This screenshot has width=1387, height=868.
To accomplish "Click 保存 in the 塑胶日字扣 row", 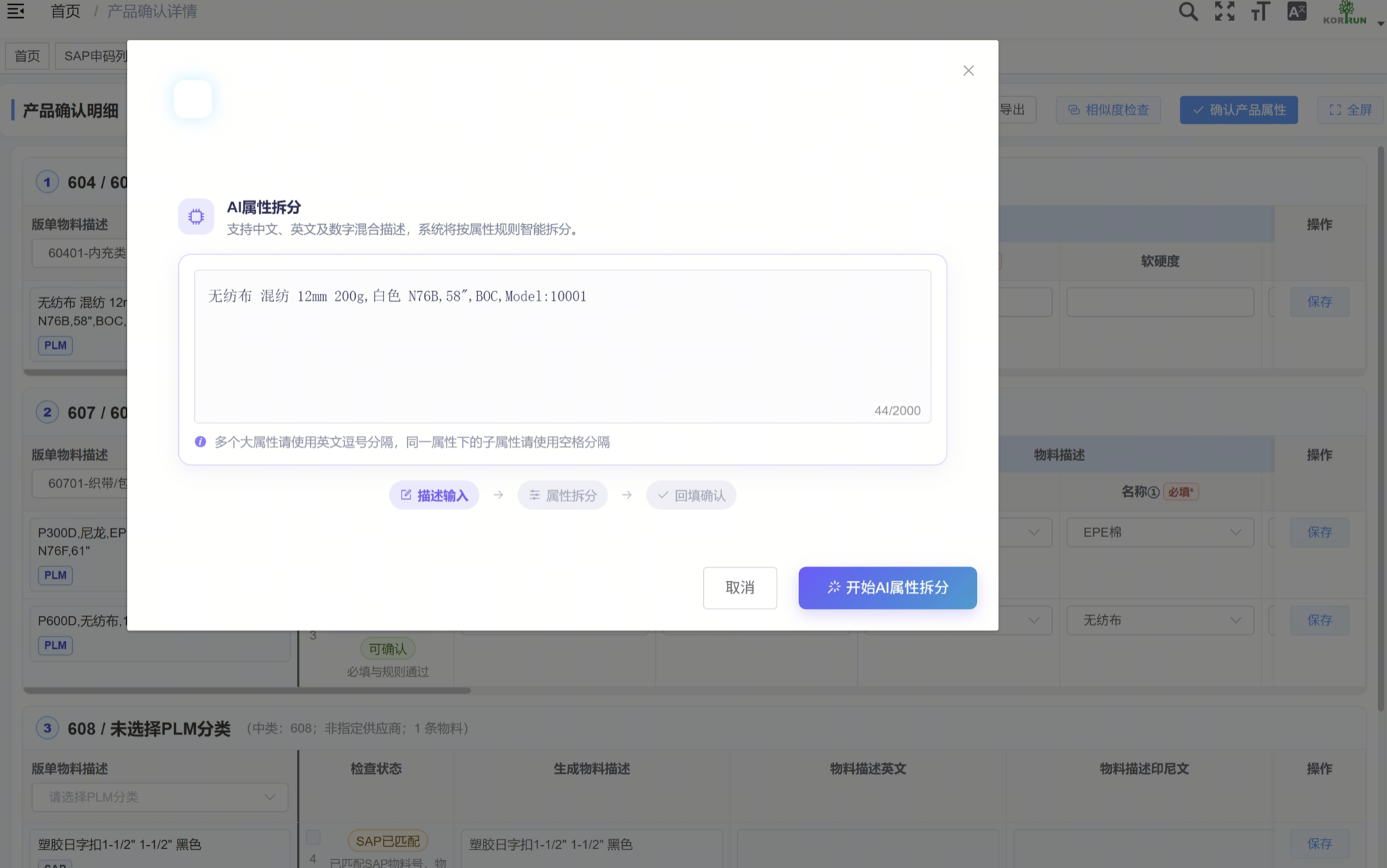I will [1320, 844].
